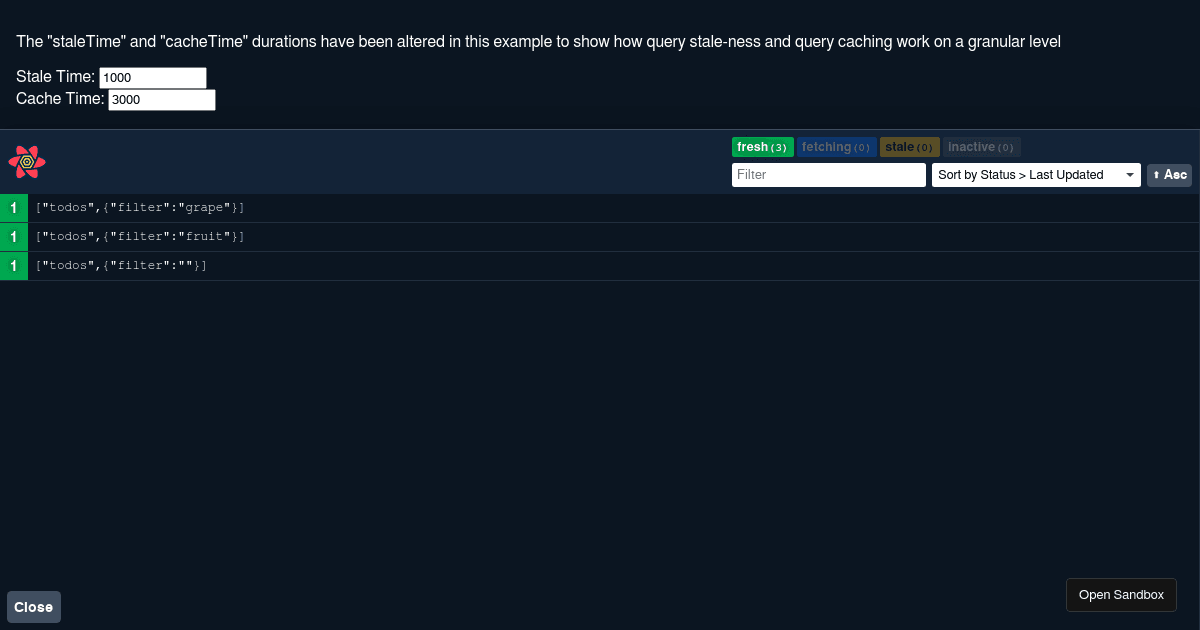The width and height of the screenshot is (1200, 630).
Task: Click observer count badge for fruit query
Action: click(x=14, y=237)
